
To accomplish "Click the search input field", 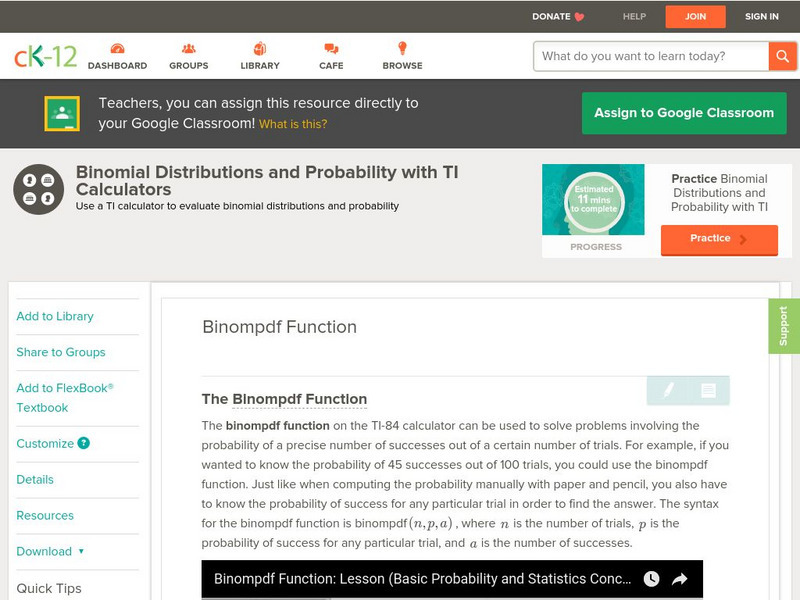I will 651,56.
